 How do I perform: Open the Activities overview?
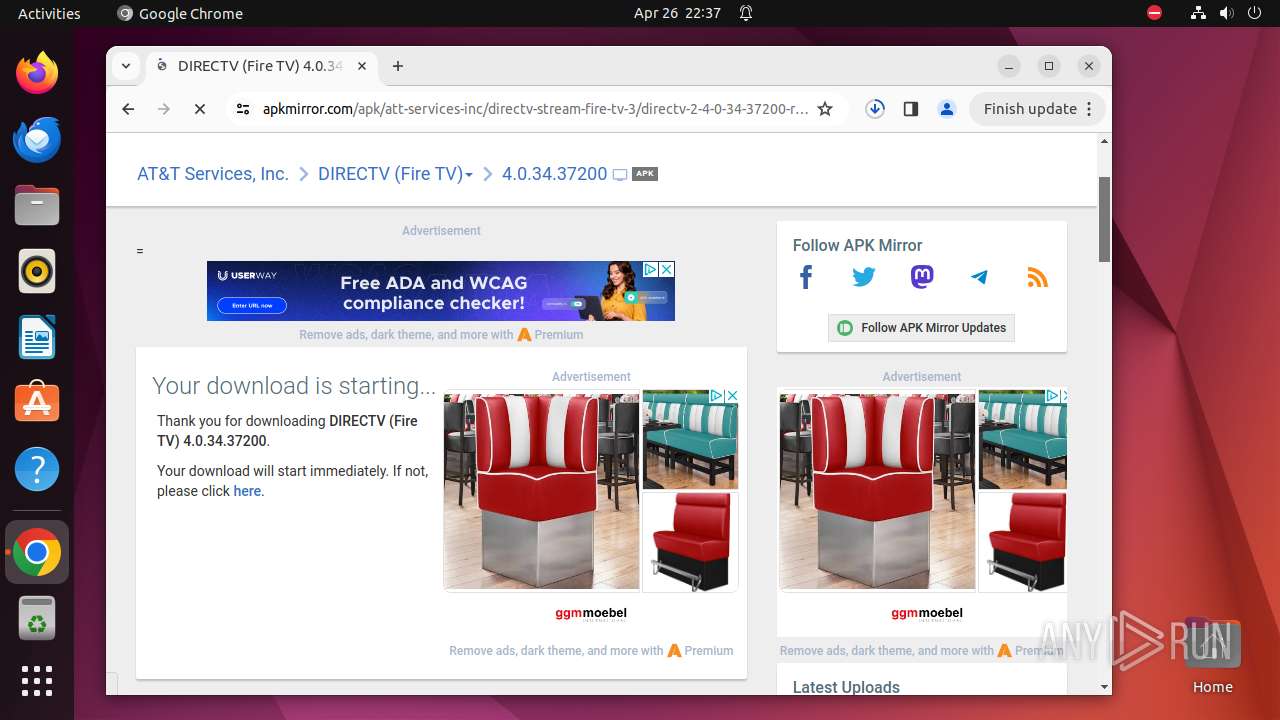pyautogui.click(x=49, y=13)
